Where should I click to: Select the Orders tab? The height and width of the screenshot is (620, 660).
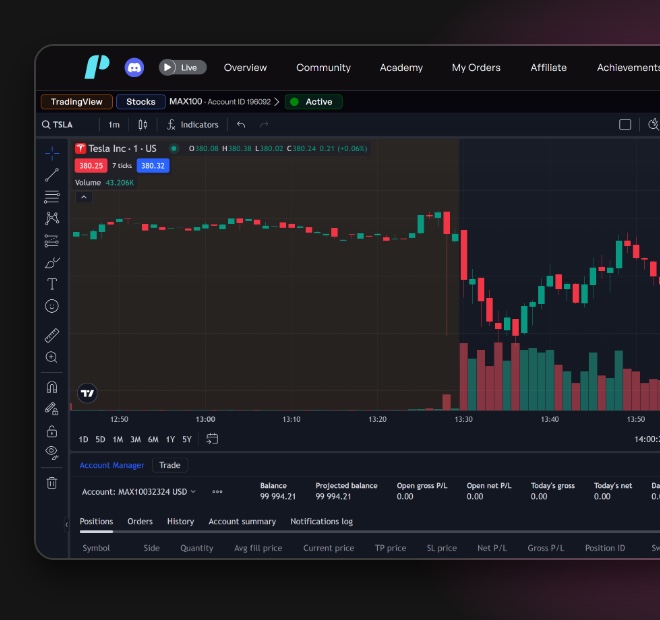click(x=140, y=522)
